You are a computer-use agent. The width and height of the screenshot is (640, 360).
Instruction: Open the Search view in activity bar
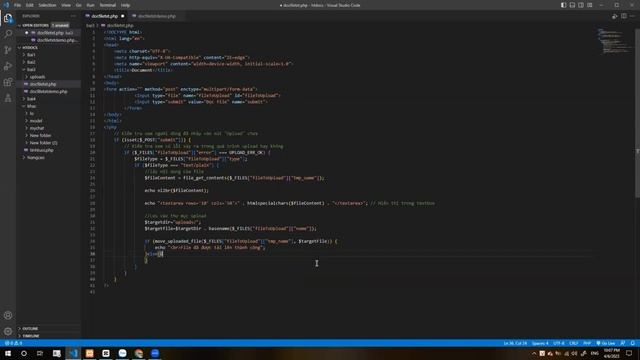pos(8,34)
